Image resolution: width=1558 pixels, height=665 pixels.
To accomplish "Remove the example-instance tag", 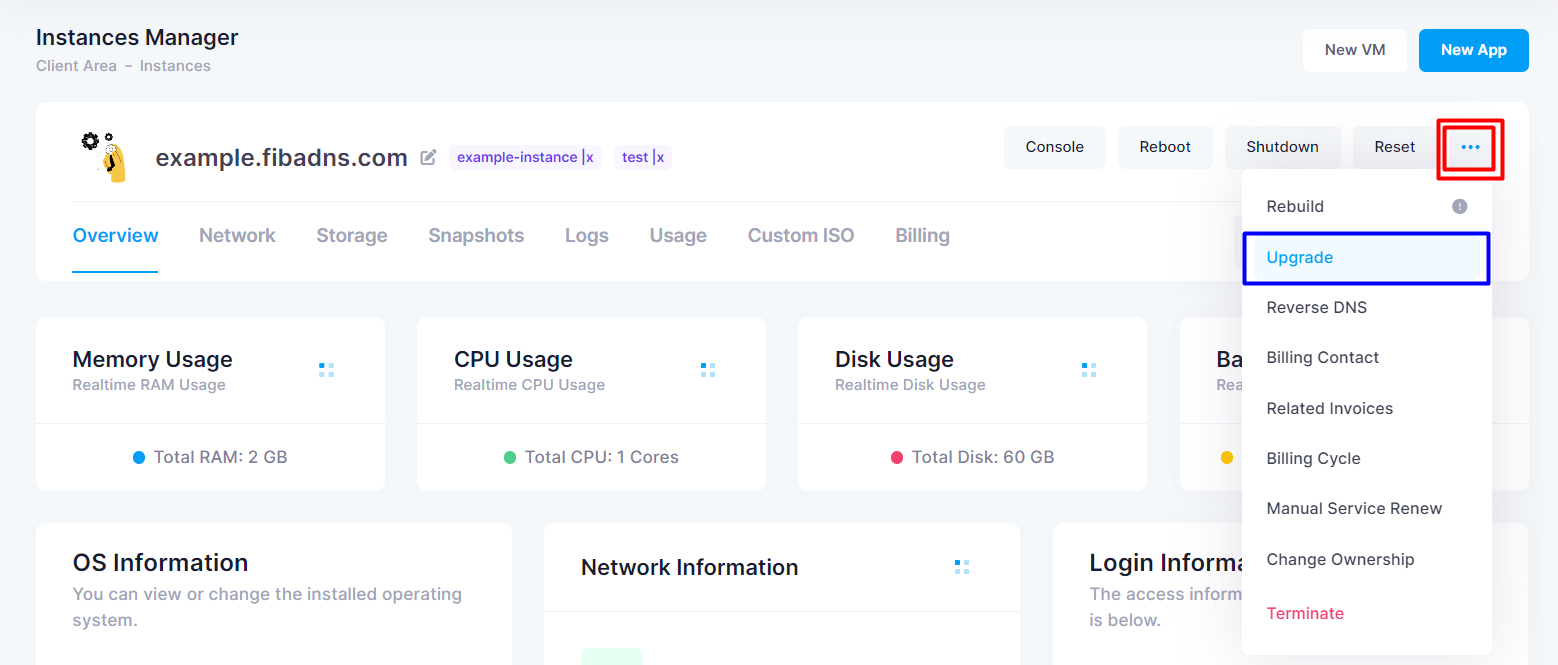I will click(x=589, y=157).
